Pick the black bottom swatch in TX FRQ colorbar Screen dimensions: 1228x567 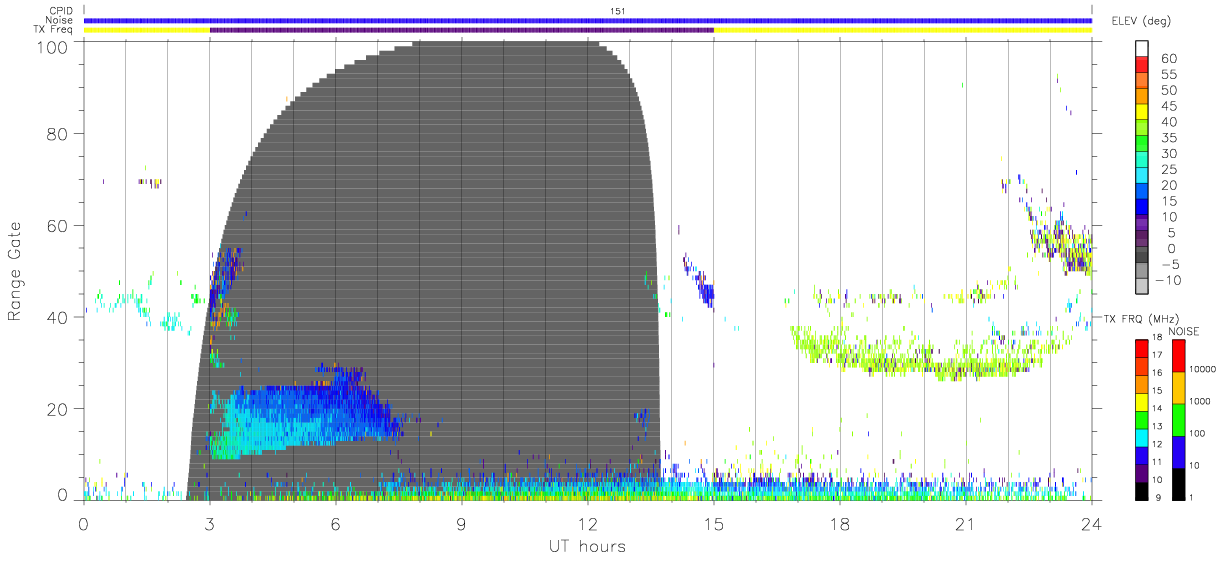click(1141, 490)
